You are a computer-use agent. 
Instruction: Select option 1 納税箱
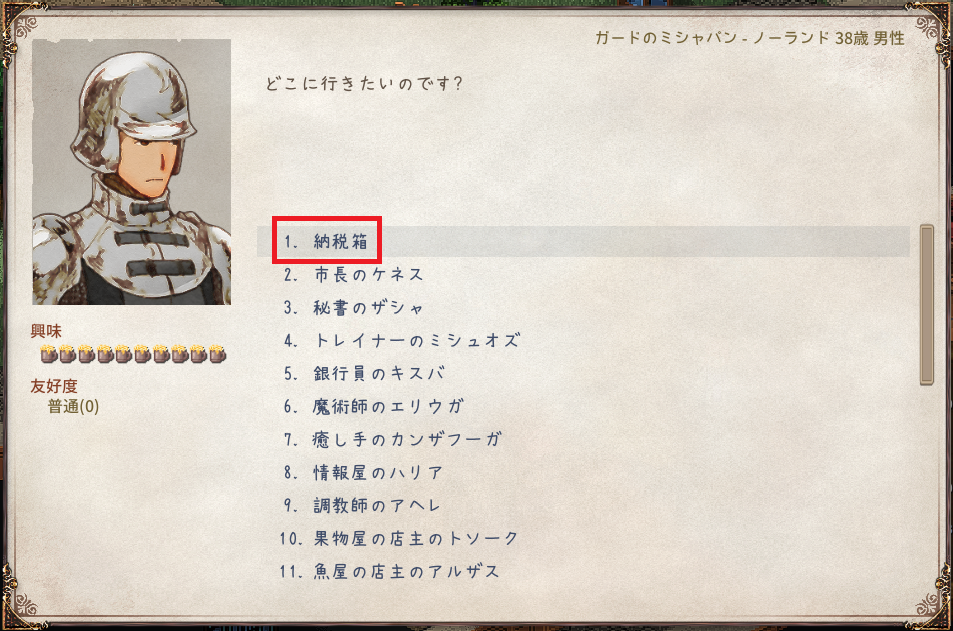583,241
